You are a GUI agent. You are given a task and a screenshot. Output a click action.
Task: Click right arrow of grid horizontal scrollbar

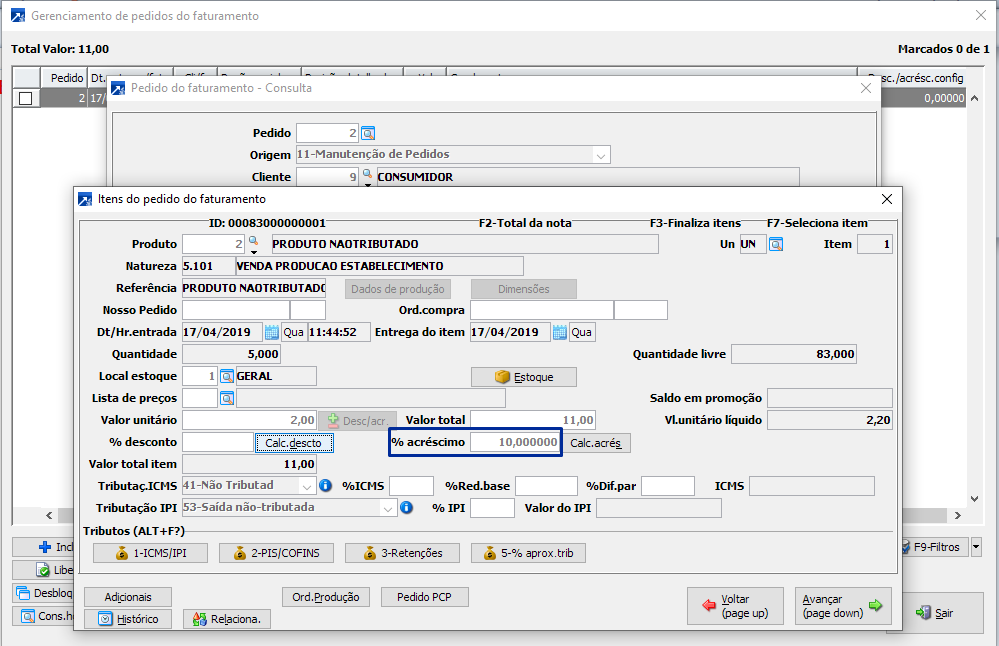tap(958, 515)
